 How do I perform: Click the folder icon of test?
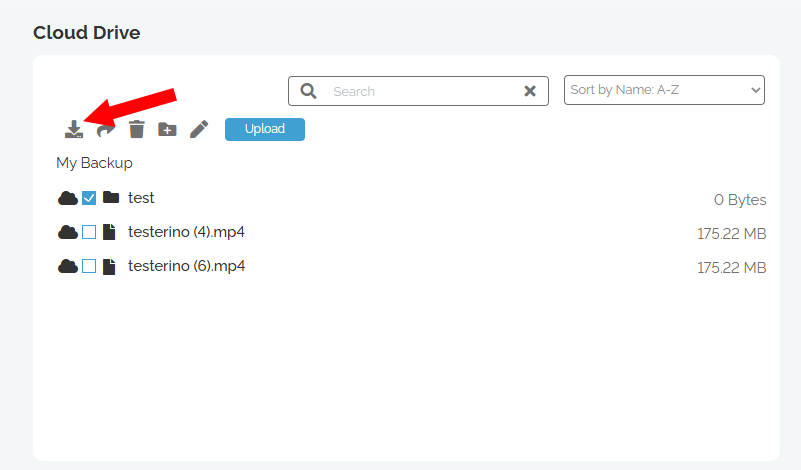click(x=111, y=197)
